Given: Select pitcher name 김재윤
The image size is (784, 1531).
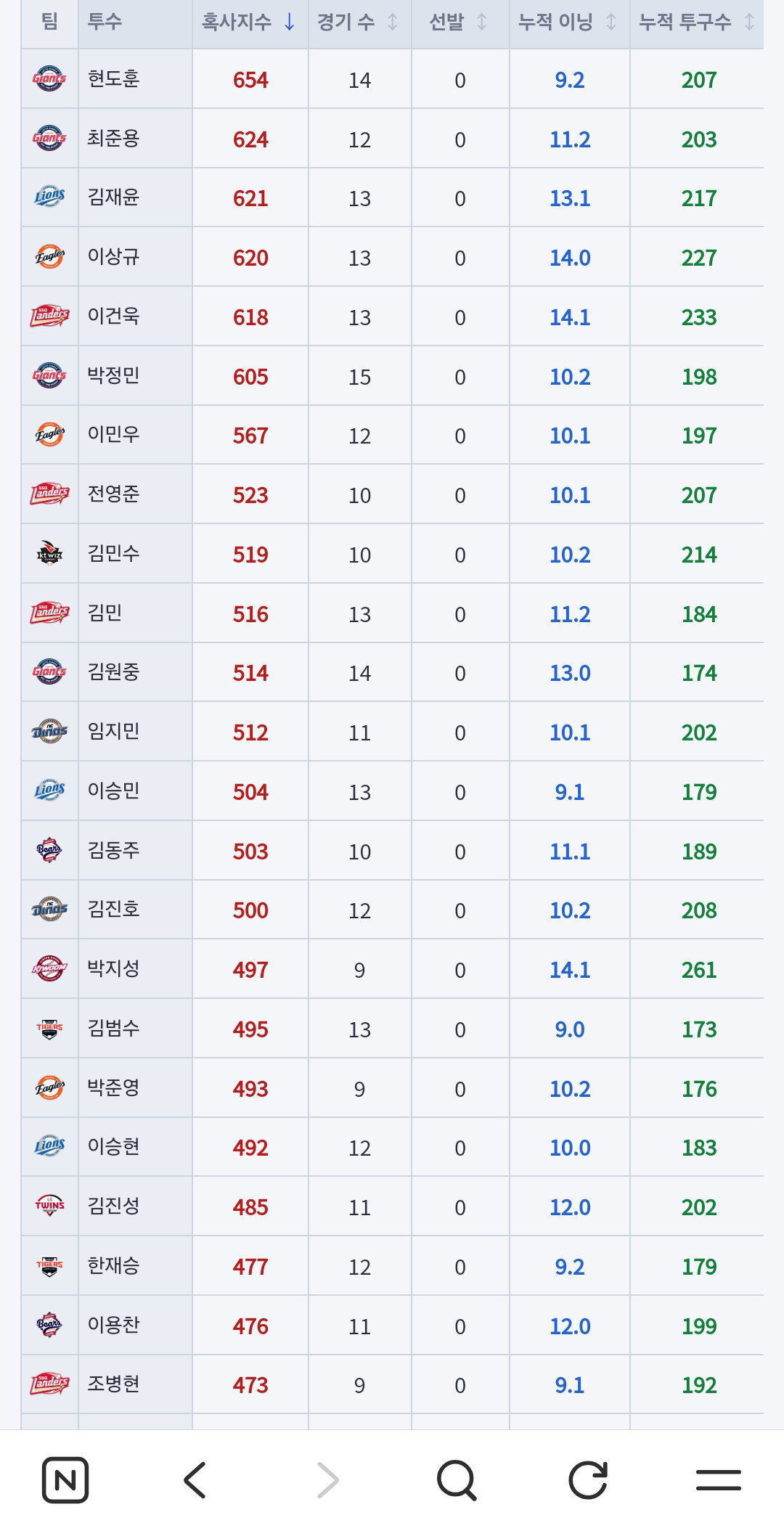Looking at the screenshot, I should click(113, 197).
